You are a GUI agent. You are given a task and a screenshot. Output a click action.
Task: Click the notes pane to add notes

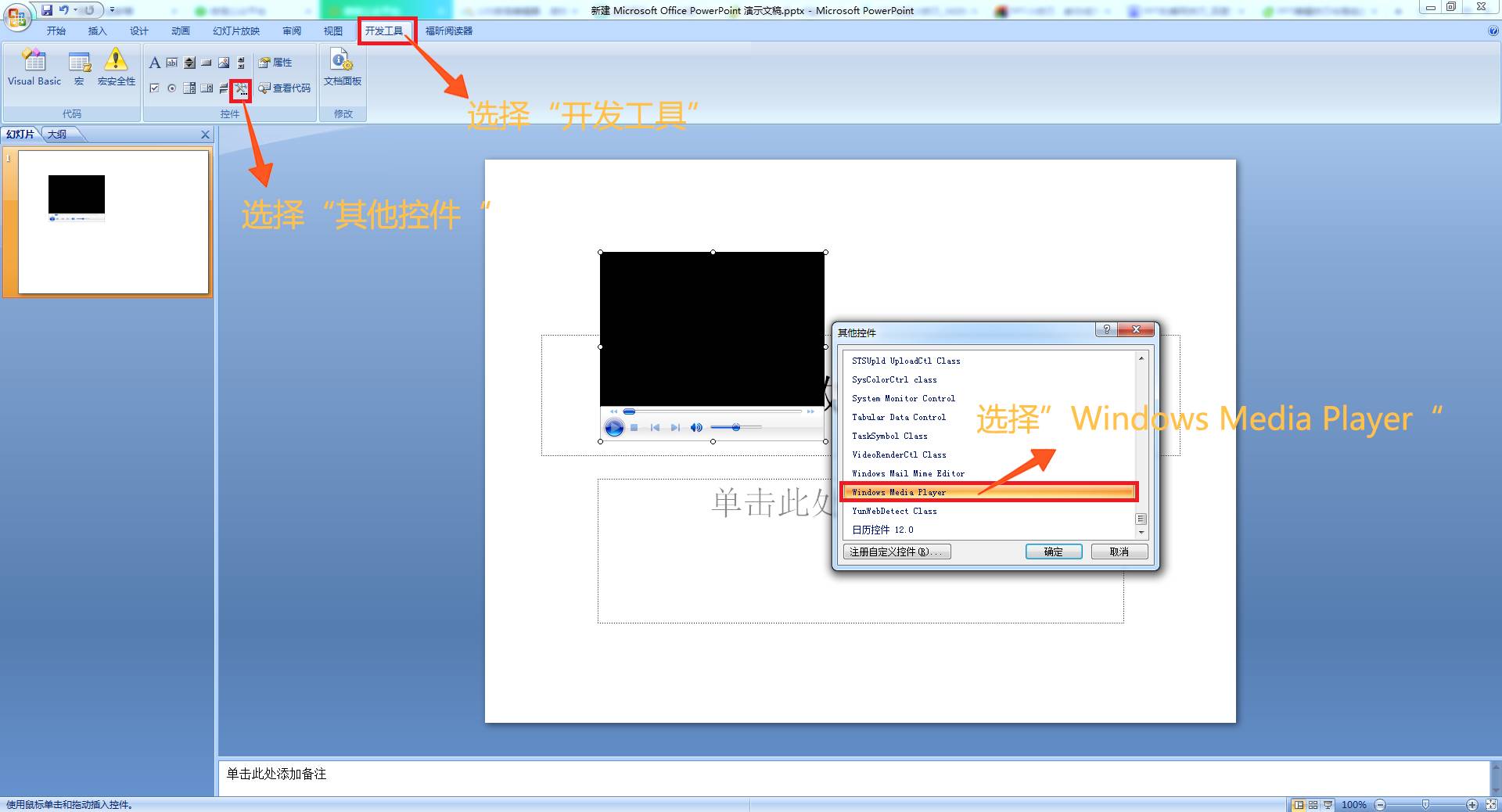point(853,778)
